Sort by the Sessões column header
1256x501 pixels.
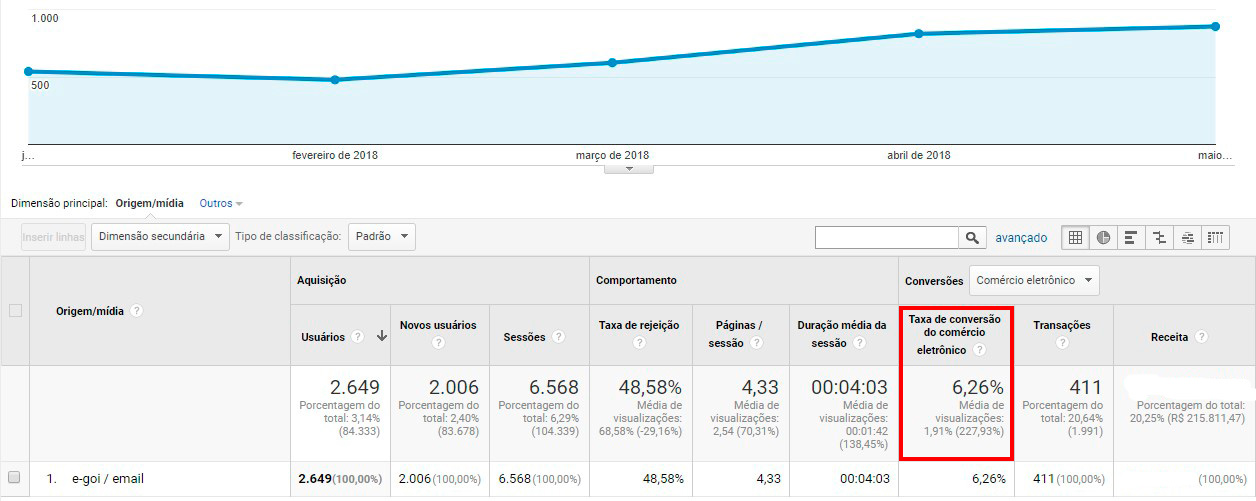525,337
